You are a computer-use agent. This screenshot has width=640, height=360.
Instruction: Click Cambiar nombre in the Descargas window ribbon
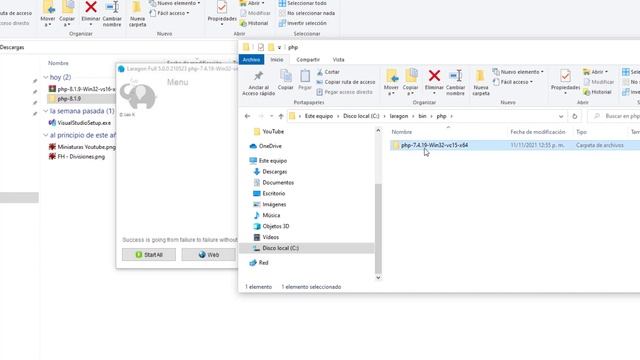point(112,13)
